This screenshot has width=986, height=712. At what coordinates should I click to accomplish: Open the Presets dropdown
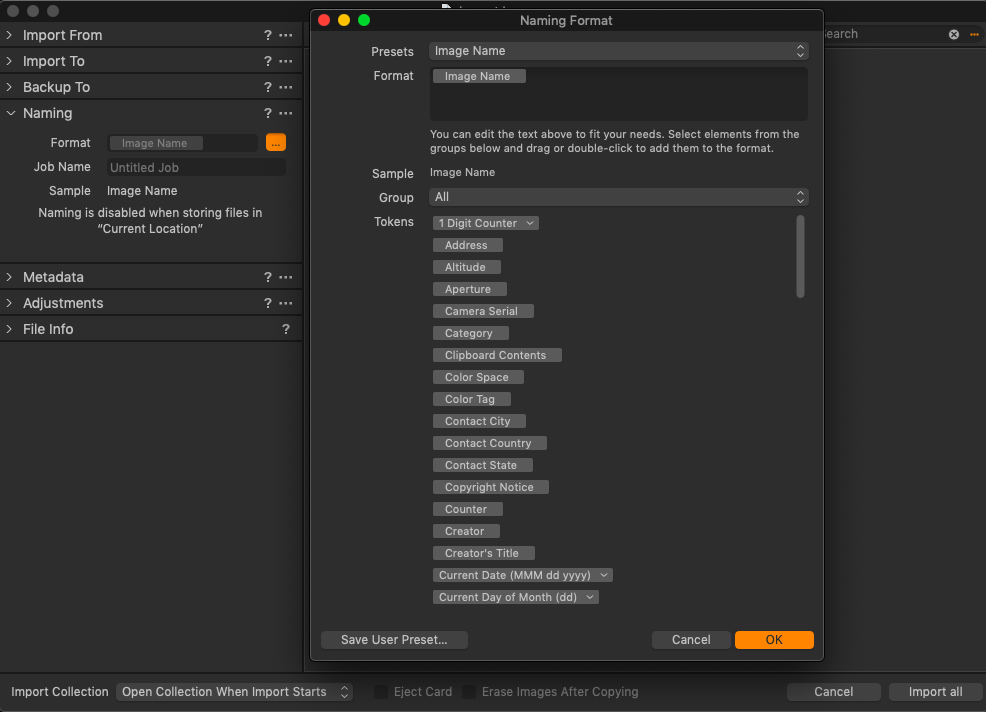click(x=618, y=51)
